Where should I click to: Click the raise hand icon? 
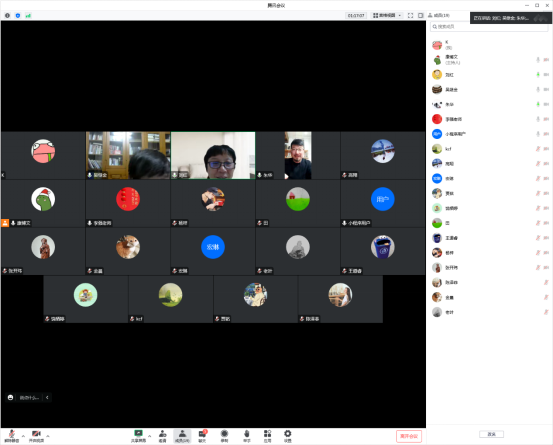247,436
